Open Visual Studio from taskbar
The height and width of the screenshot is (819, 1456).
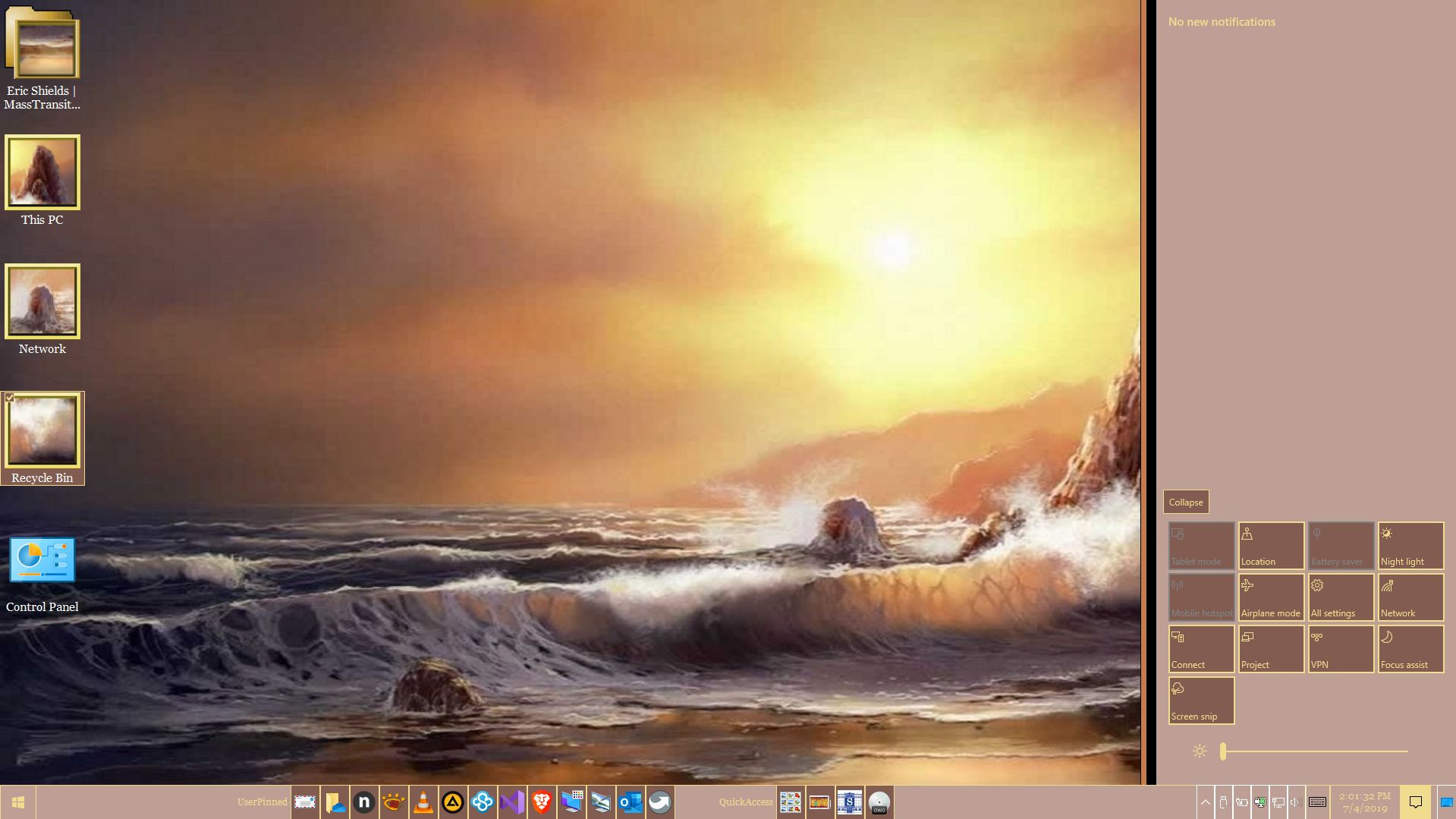tap(512, 802)
